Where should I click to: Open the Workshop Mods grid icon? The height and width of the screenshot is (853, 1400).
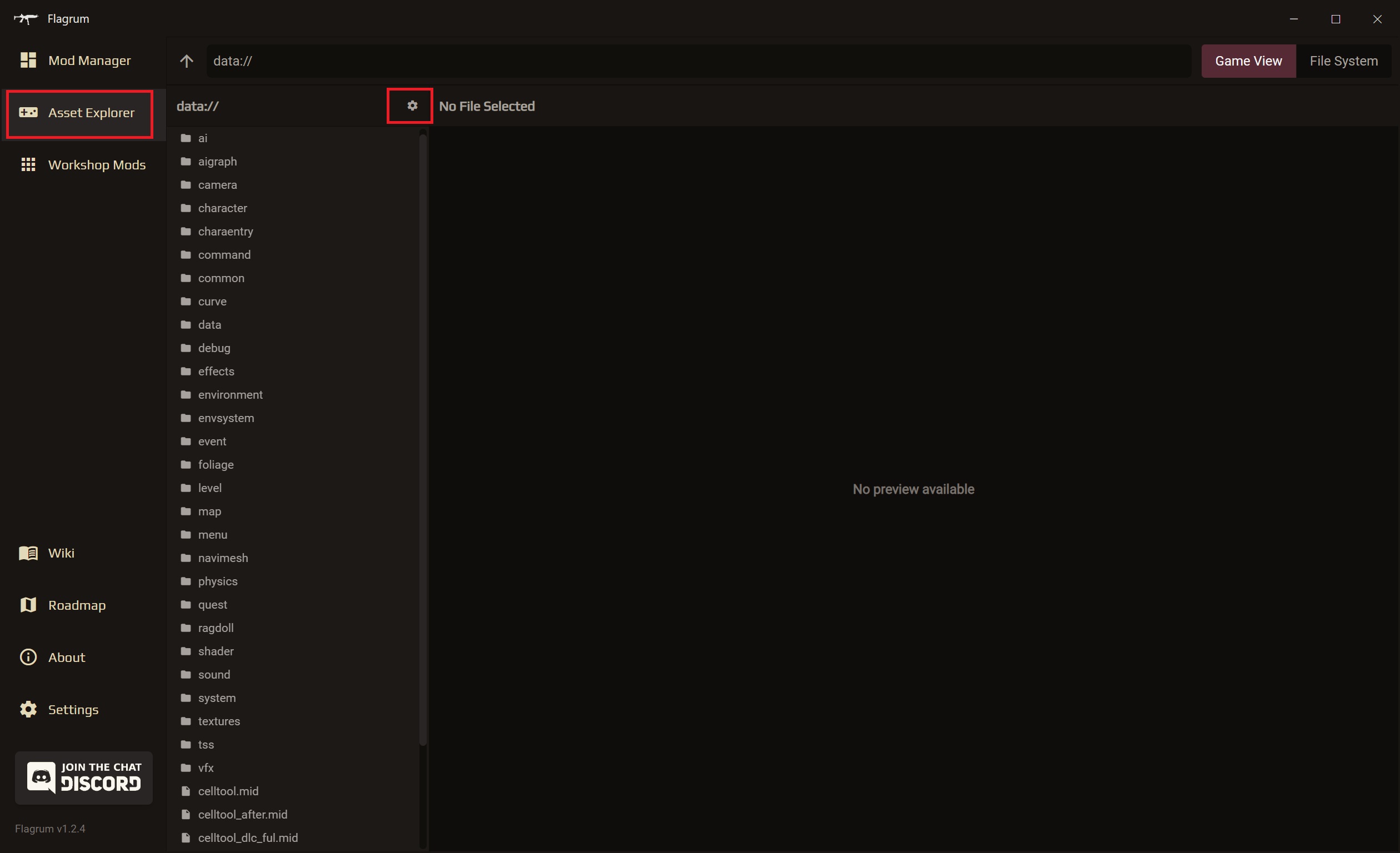(x=28, y=165)
